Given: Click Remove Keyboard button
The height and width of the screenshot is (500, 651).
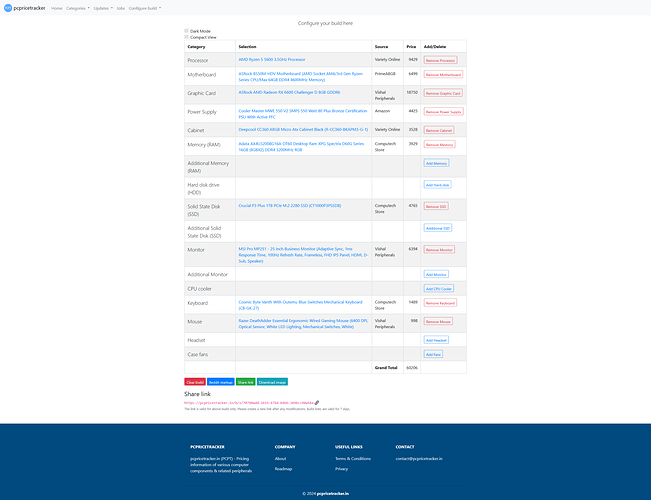Looking at the screenshot, I should (440, 303).
